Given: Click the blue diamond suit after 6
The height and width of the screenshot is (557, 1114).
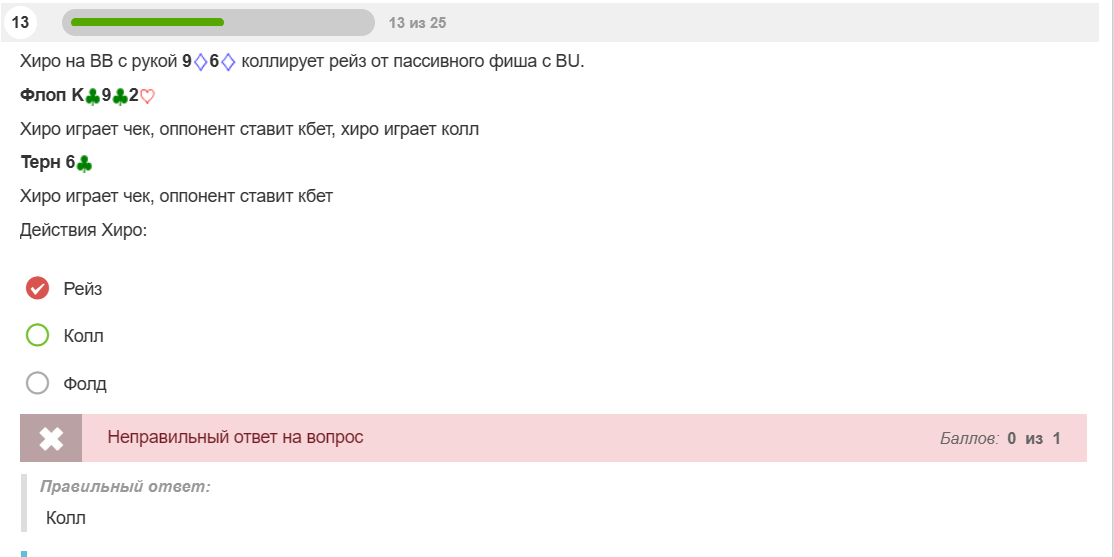Looking at the screenshot, I should coord(227,63).
